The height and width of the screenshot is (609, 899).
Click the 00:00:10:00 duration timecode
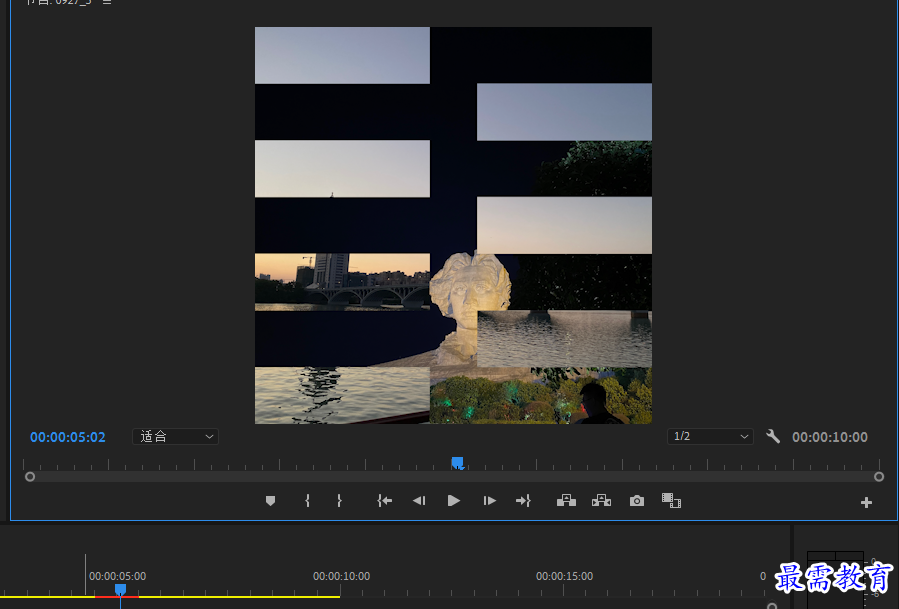pos(830,437)
